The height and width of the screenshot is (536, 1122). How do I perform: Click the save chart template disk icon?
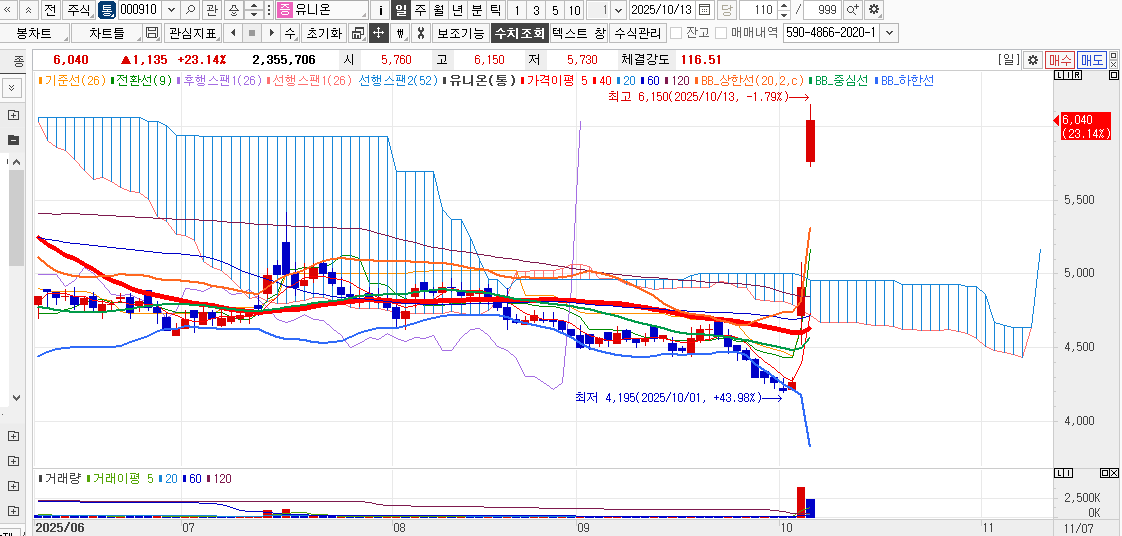(x=152, y=33)
